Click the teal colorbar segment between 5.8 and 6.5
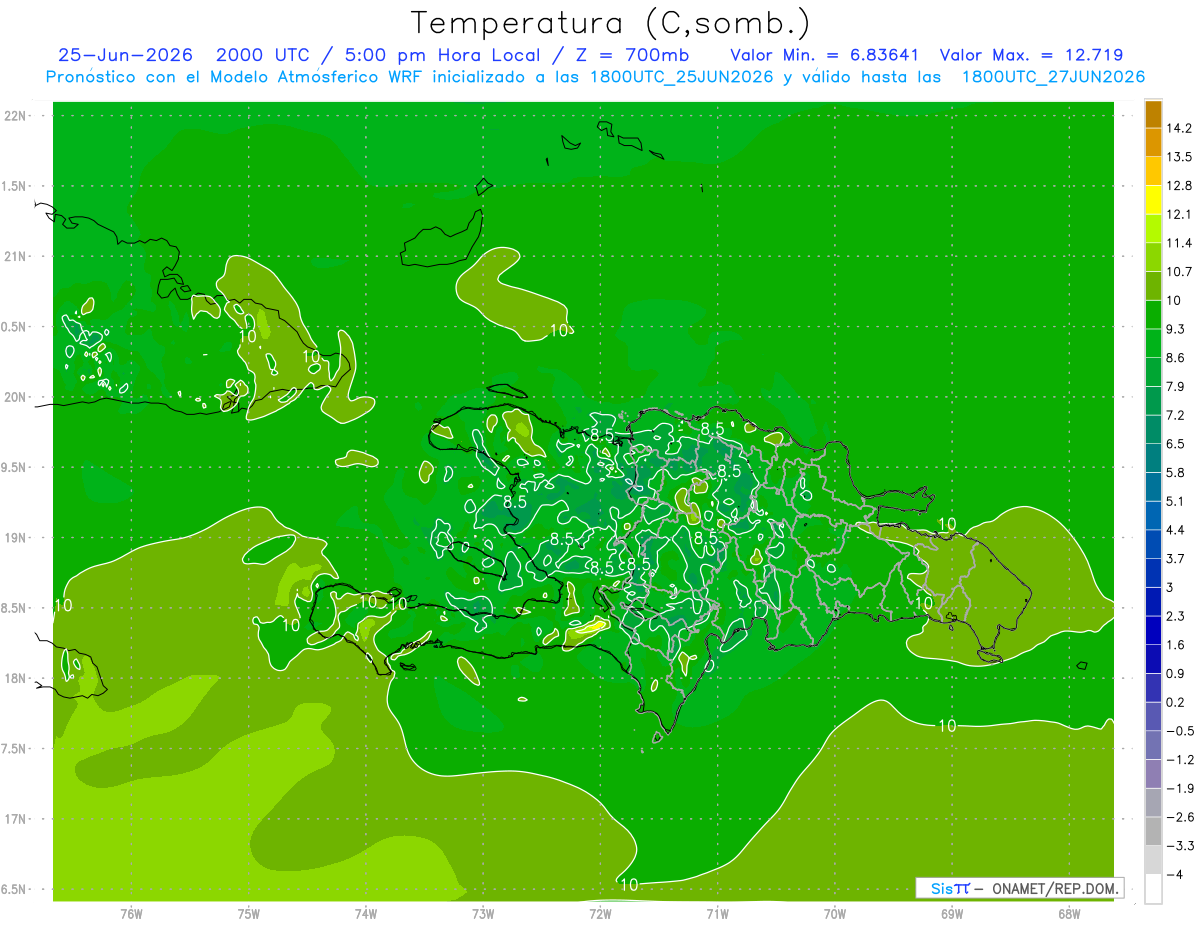This screenshot has height=927, width=1200. 1153,458
